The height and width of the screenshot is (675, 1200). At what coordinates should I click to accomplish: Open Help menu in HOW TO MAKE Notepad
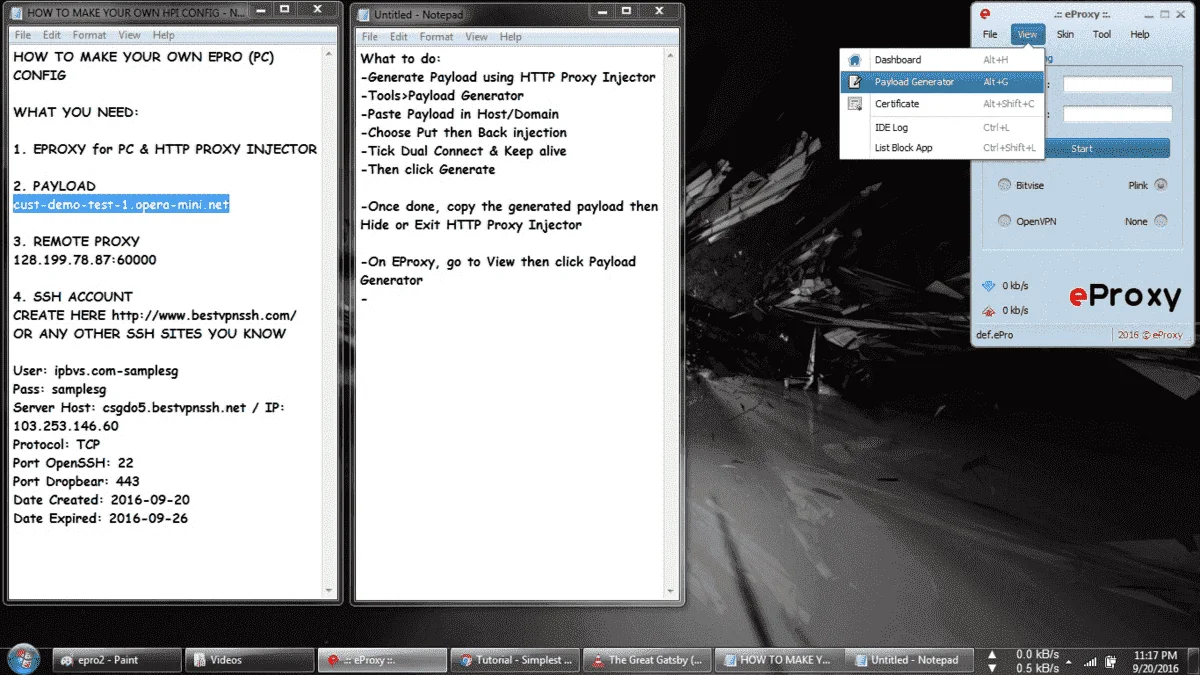click(x=164, y=35)
